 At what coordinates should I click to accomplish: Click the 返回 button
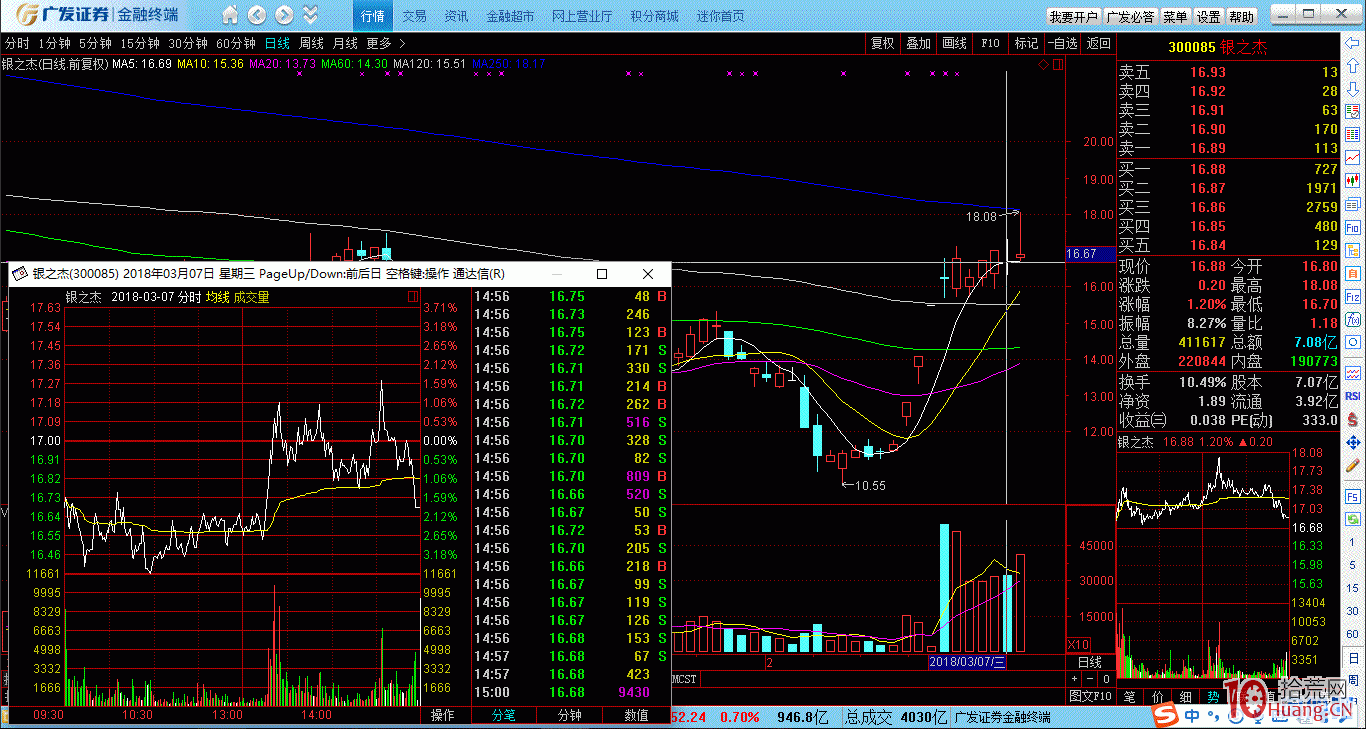tap(1098, 44)
